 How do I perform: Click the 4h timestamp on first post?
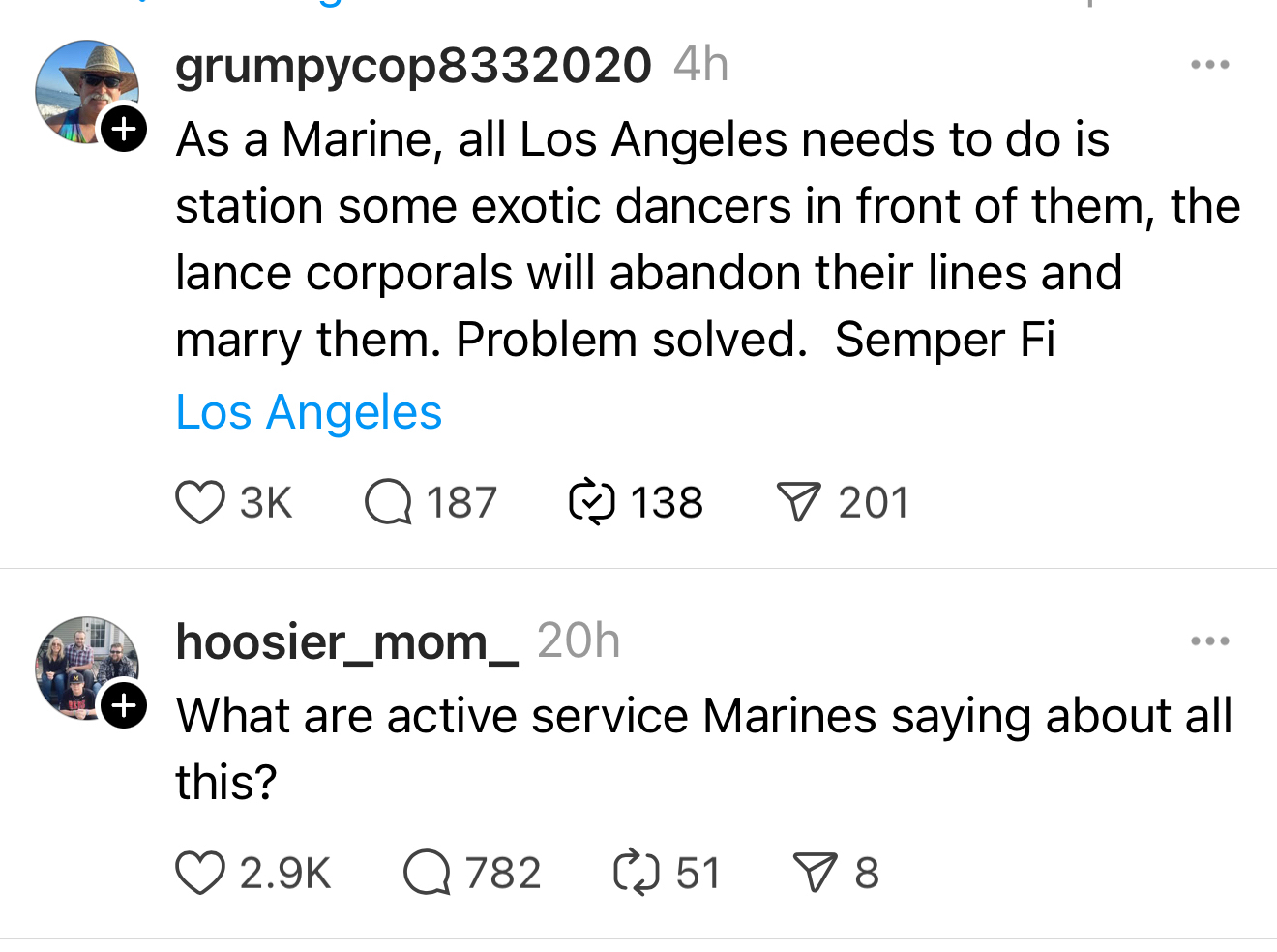click(700, 66)
